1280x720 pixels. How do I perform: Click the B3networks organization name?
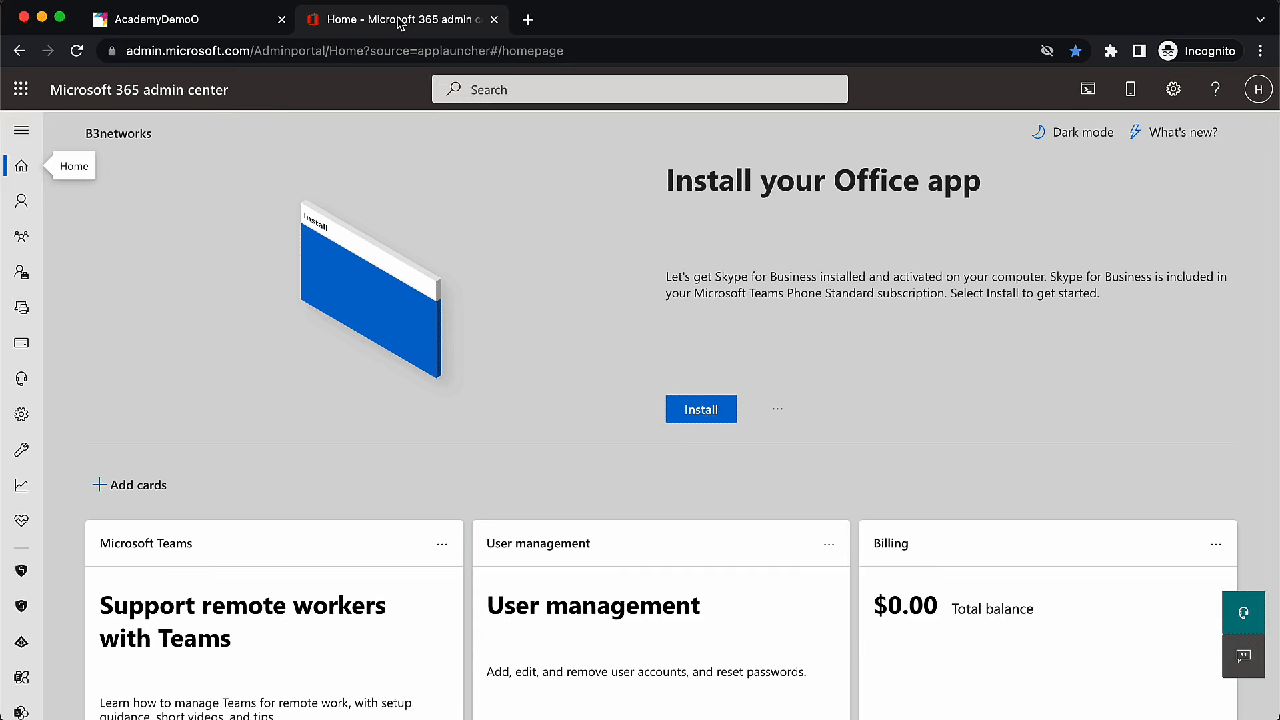pos(119,133)
